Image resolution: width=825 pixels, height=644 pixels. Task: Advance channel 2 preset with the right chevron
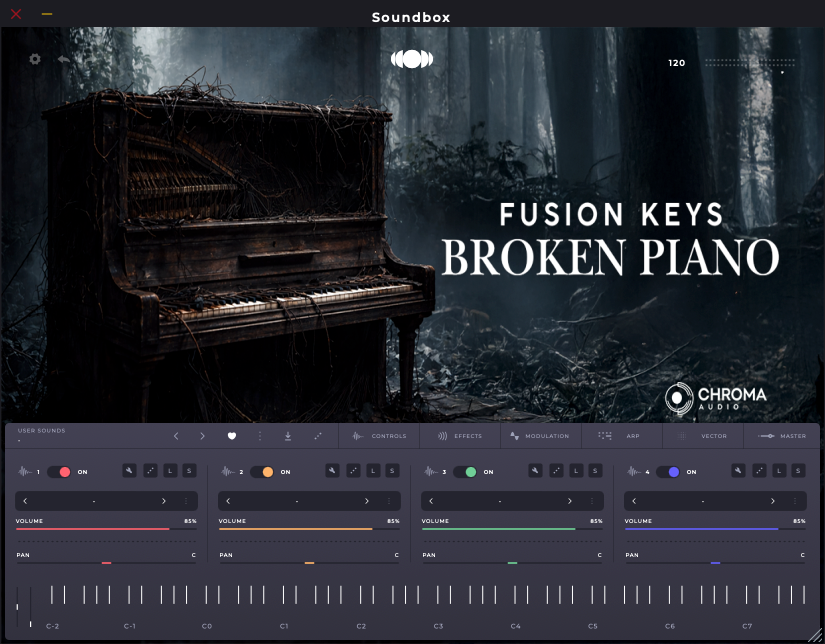(x=365, y=500)
